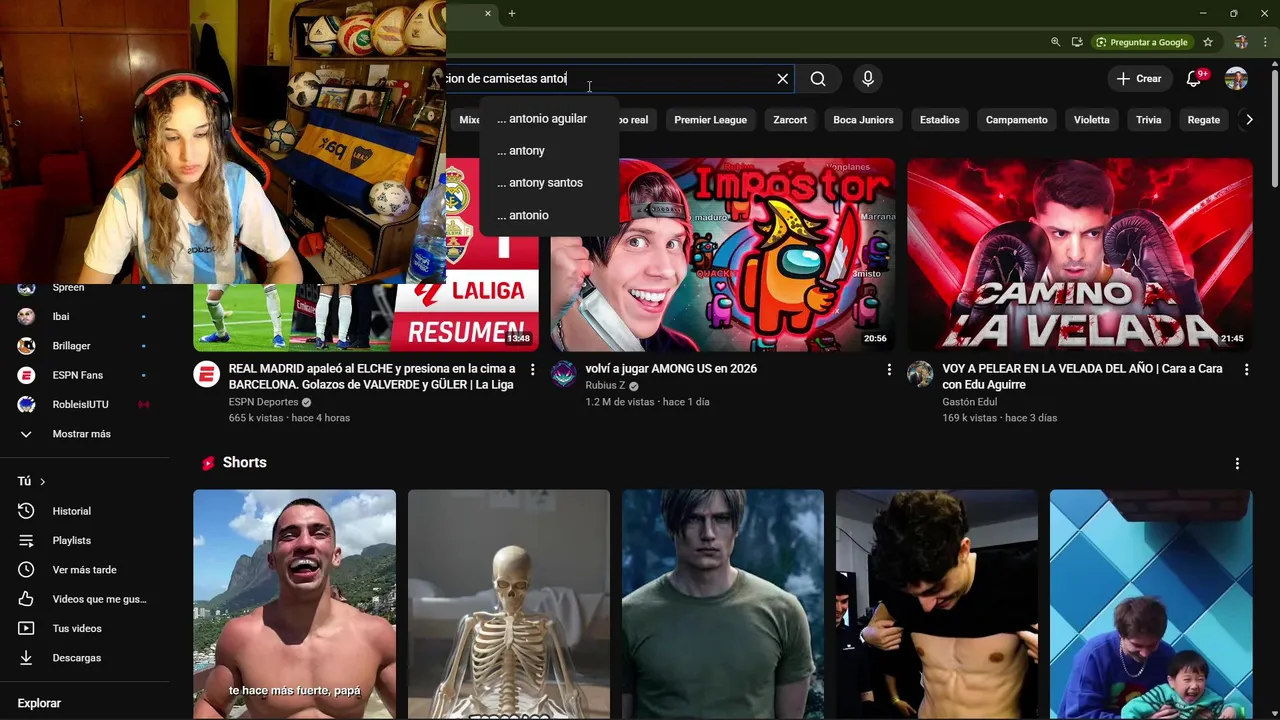This screenshot has height=720, width=1280.
Task: Open the Leon Resident Evil Short
Action: point(722,604)
